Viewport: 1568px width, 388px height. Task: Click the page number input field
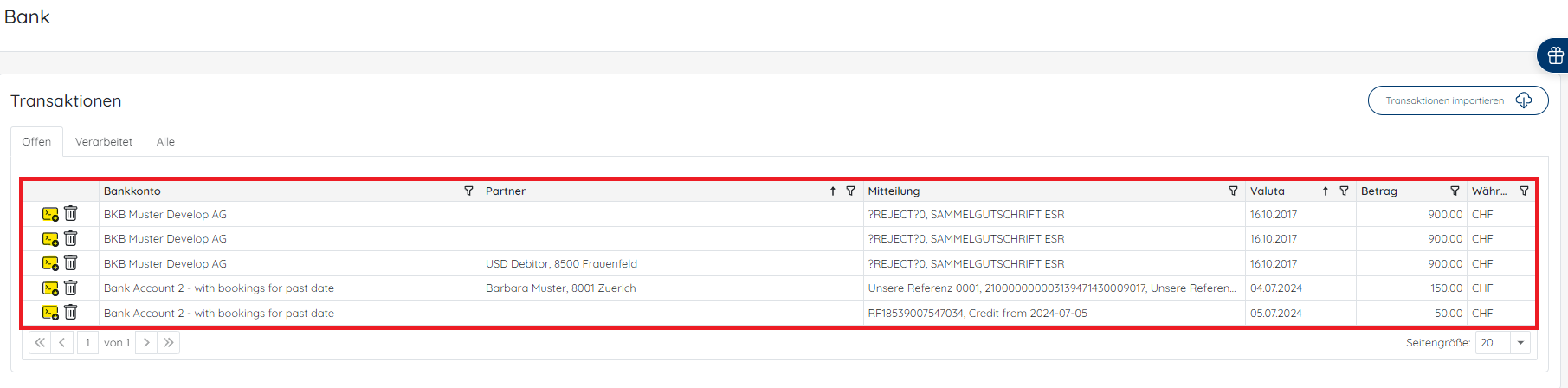coord(87,343)
